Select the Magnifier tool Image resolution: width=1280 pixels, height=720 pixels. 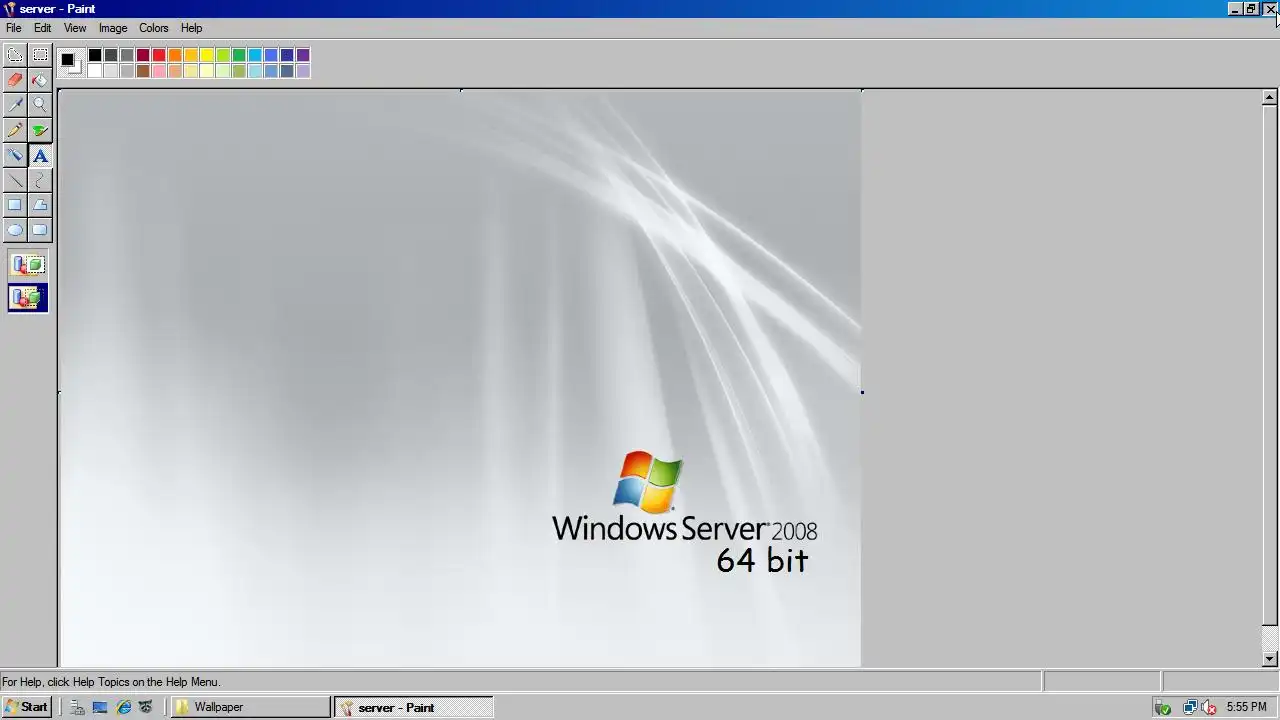[40, 105]
